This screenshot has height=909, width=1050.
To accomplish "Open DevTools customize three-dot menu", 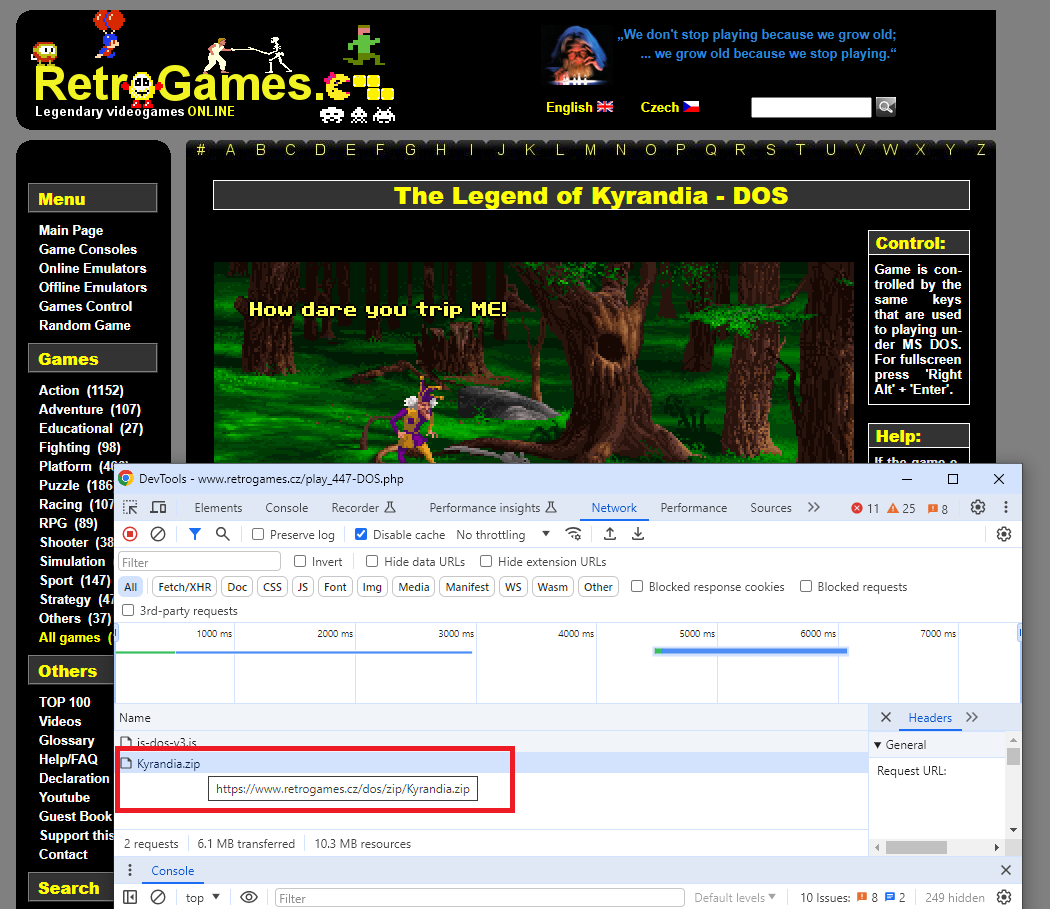I will pos(1006,507).
